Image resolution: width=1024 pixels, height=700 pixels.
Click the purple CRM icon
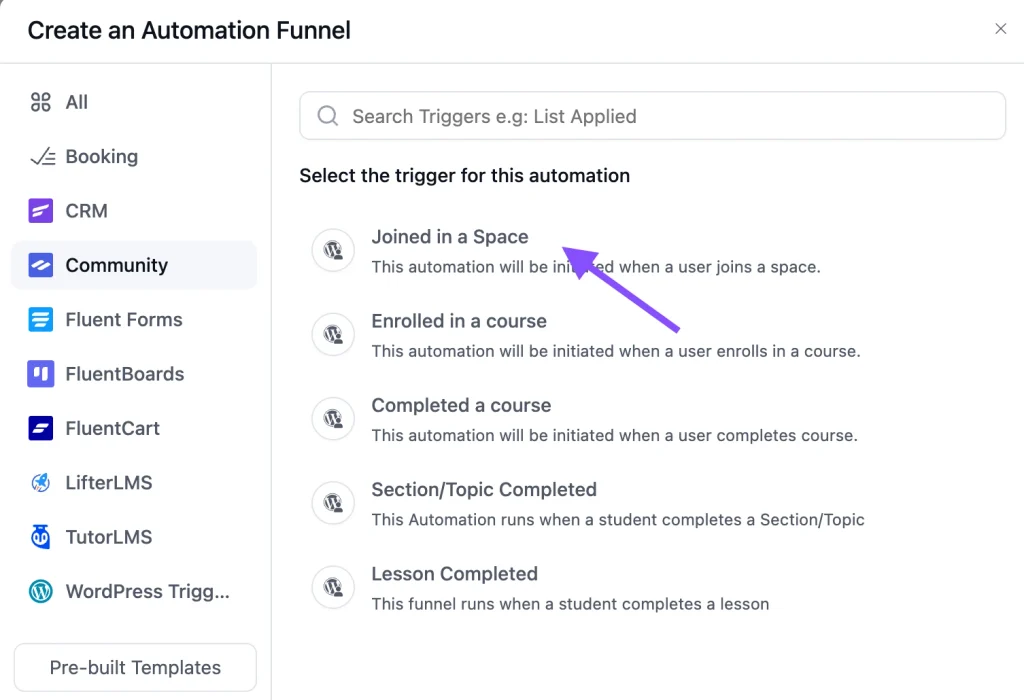click(40, 211)
